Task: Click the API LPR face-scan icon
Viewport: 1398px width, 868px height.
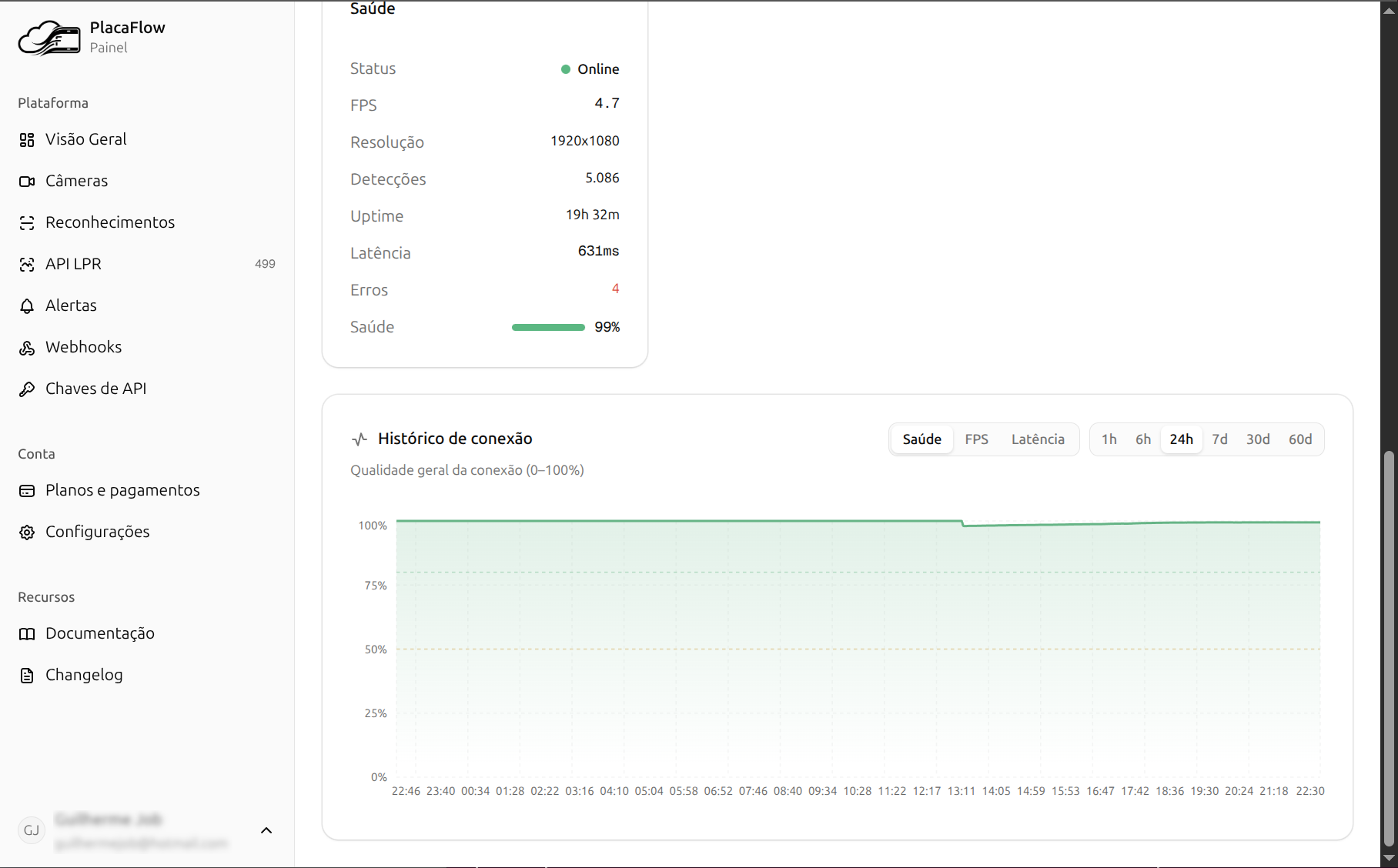Action: [27, 265]
